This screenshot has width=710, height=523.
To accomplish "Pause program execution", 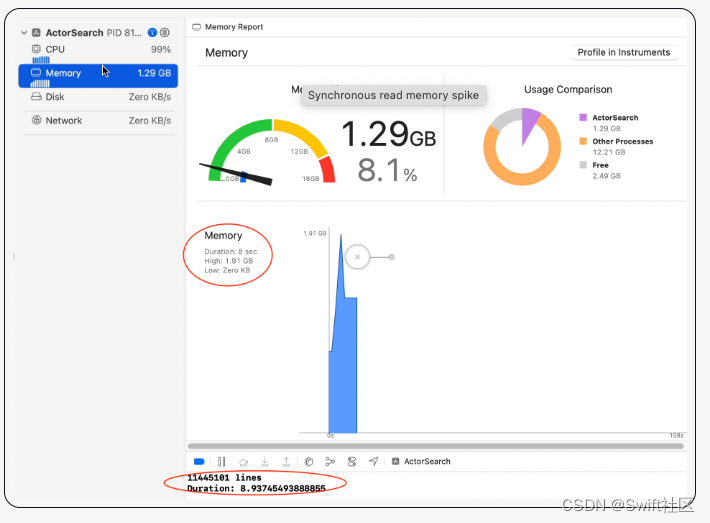I will click(221, 462).
